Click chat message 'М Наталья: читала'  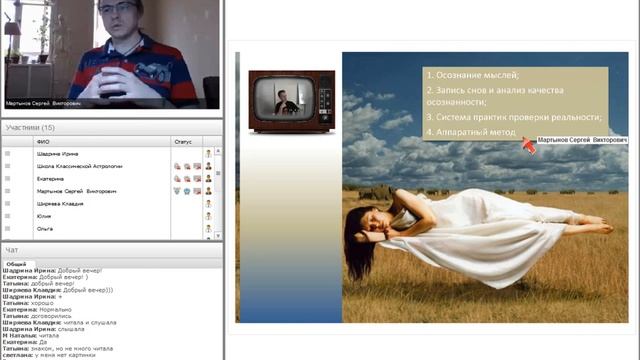coord(31,336)
